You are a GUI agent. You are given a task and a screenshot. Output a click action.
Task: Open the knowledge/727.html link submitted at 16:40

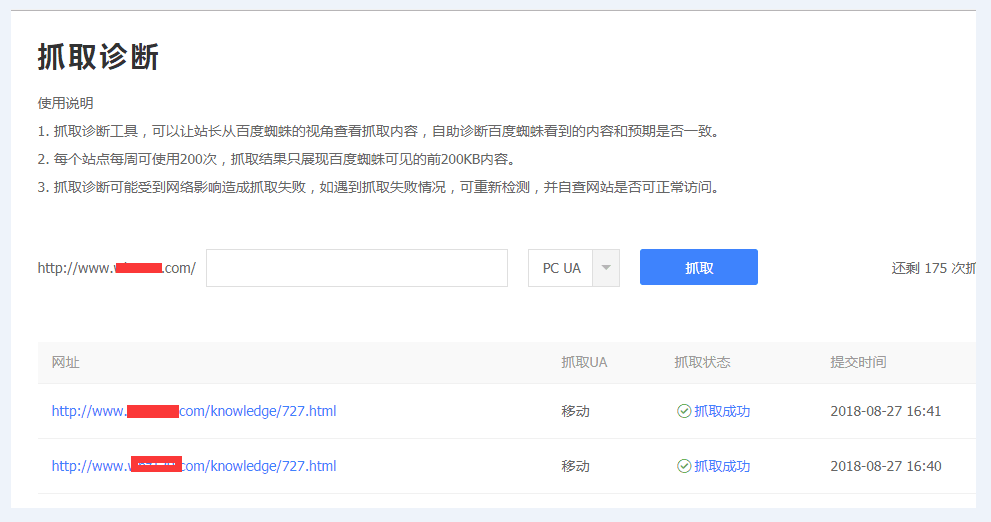194,466
